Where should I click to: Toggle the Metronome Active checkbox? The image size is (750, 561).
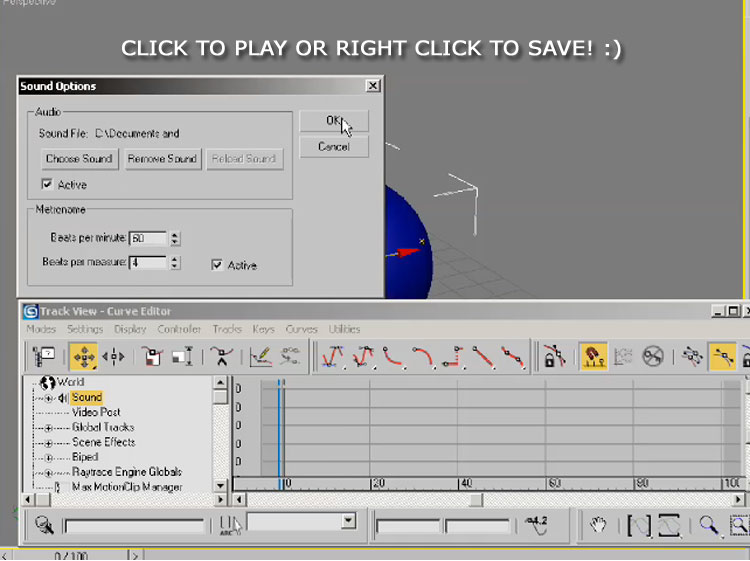tap(217, 265)
